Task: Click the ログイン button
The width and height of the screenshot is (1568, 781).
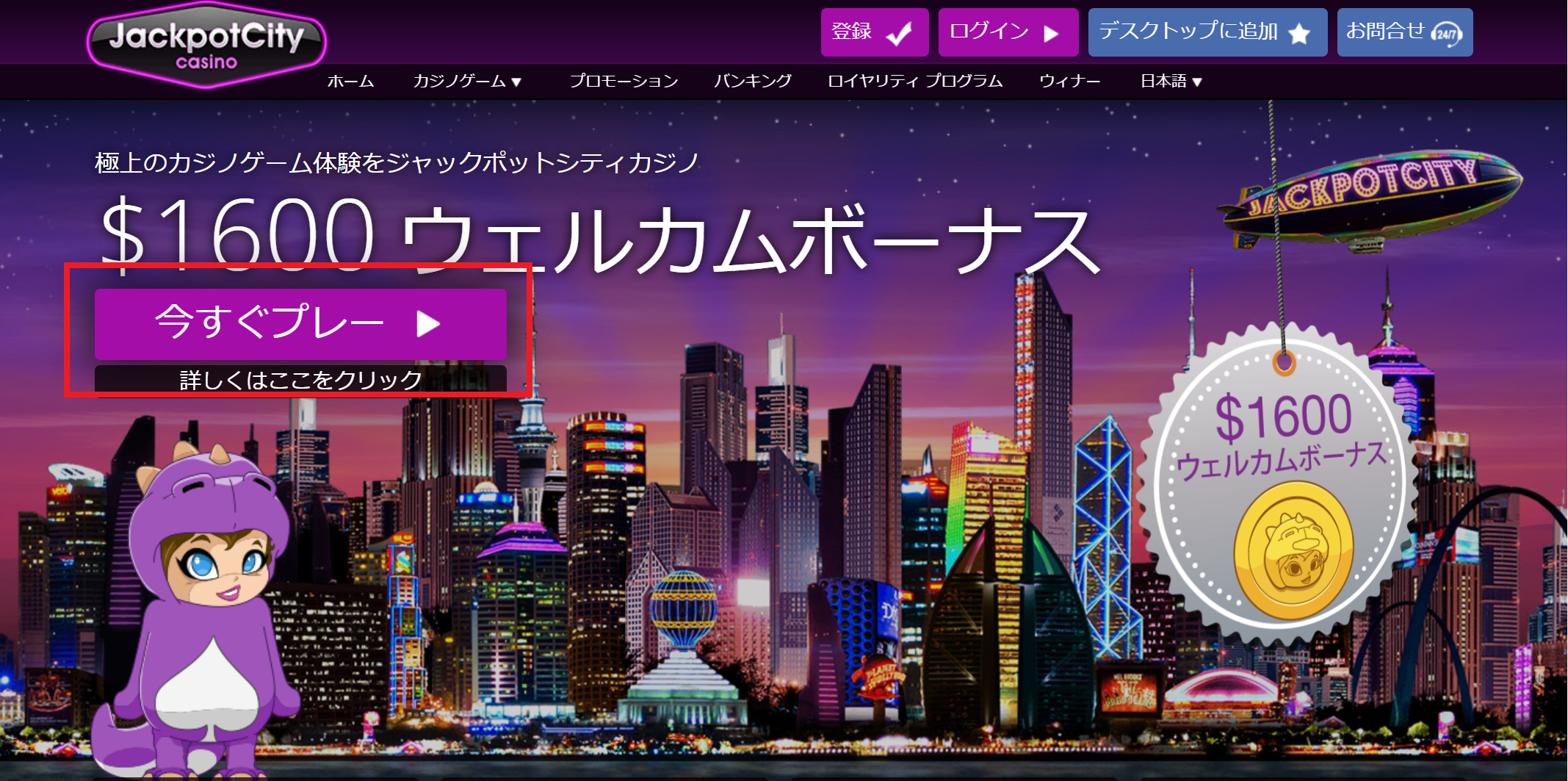Action: coord(1008,32)
